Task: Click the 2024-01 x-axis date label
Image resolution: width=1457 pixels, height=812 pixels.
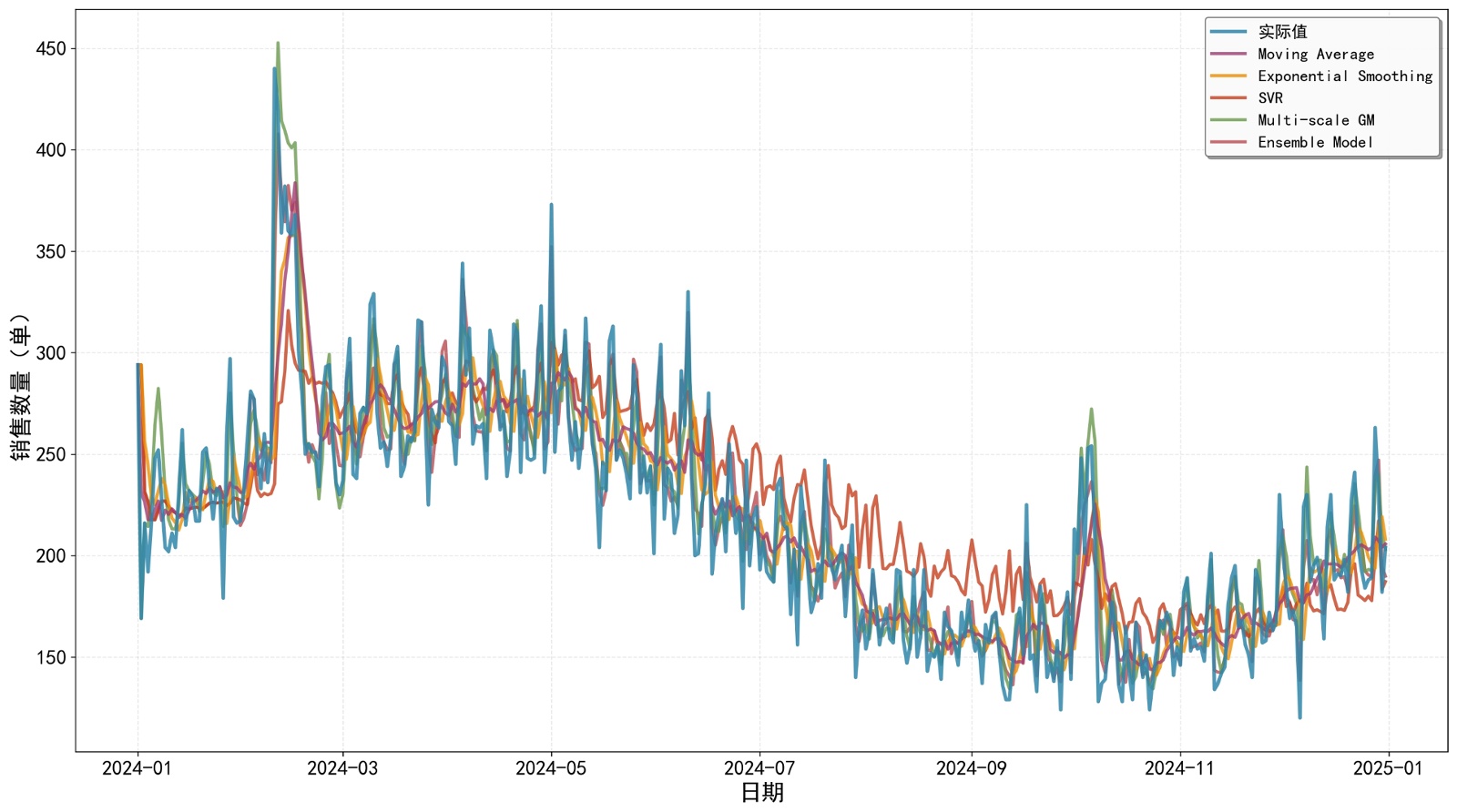Action: [x=137, y=768]
